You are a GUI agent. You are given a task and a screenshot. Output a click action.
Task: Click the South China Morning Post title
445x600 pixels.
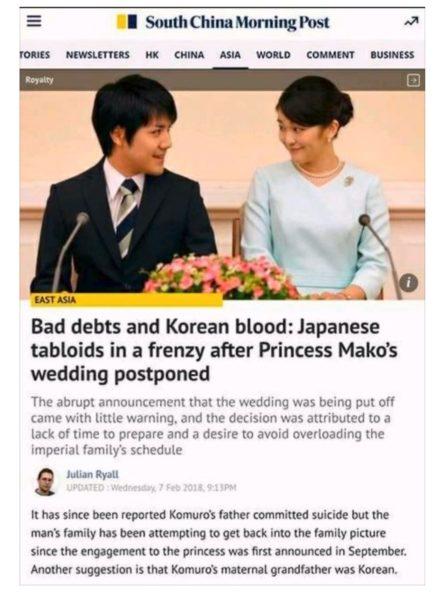(237, 22)
